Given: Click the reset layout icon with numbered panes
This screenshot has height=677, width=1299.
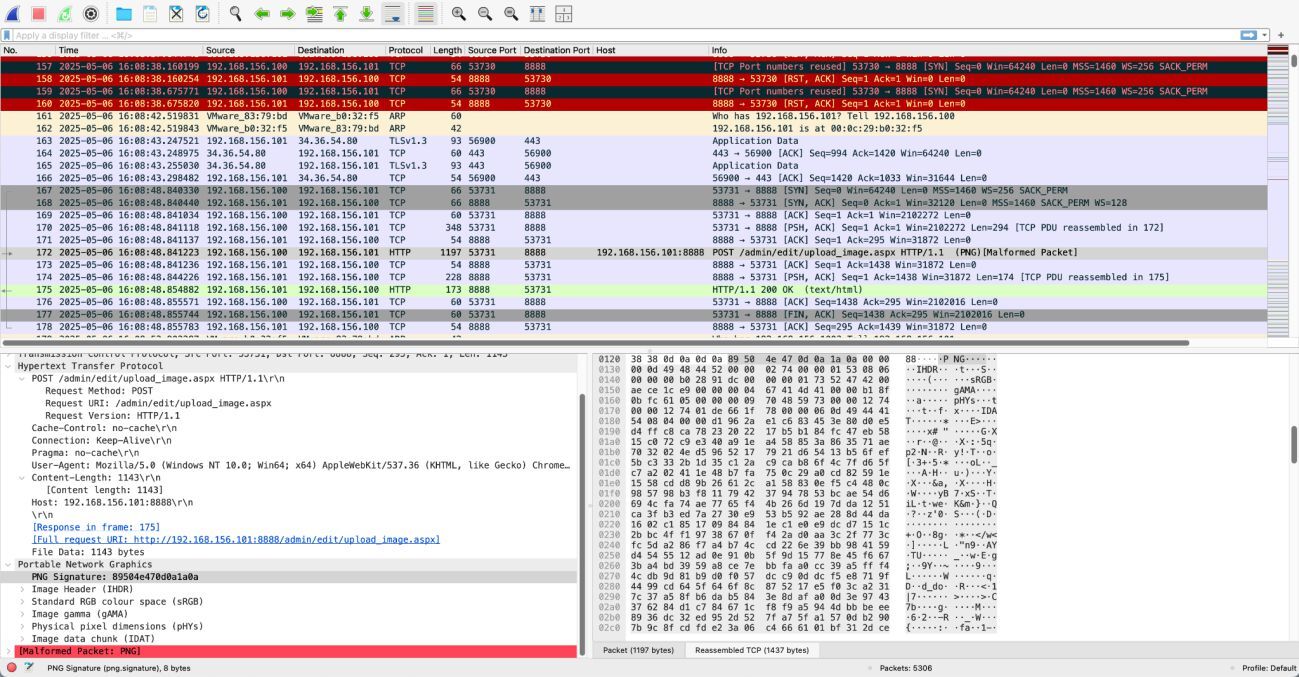Looking at the screenshot, I should click(563, 14).
